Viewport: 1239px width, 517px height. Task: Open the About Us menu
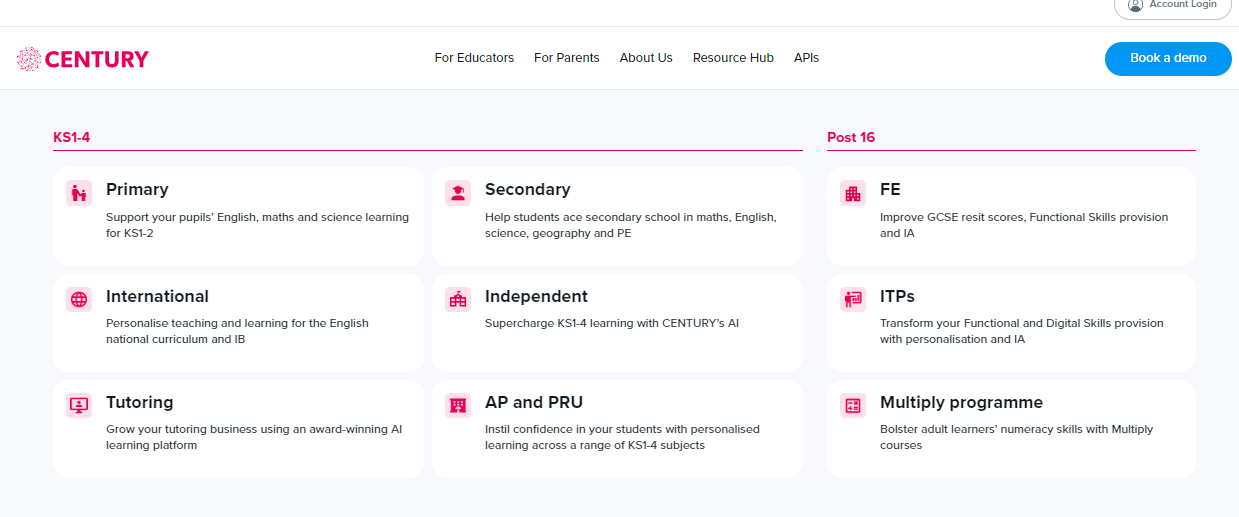646,58
